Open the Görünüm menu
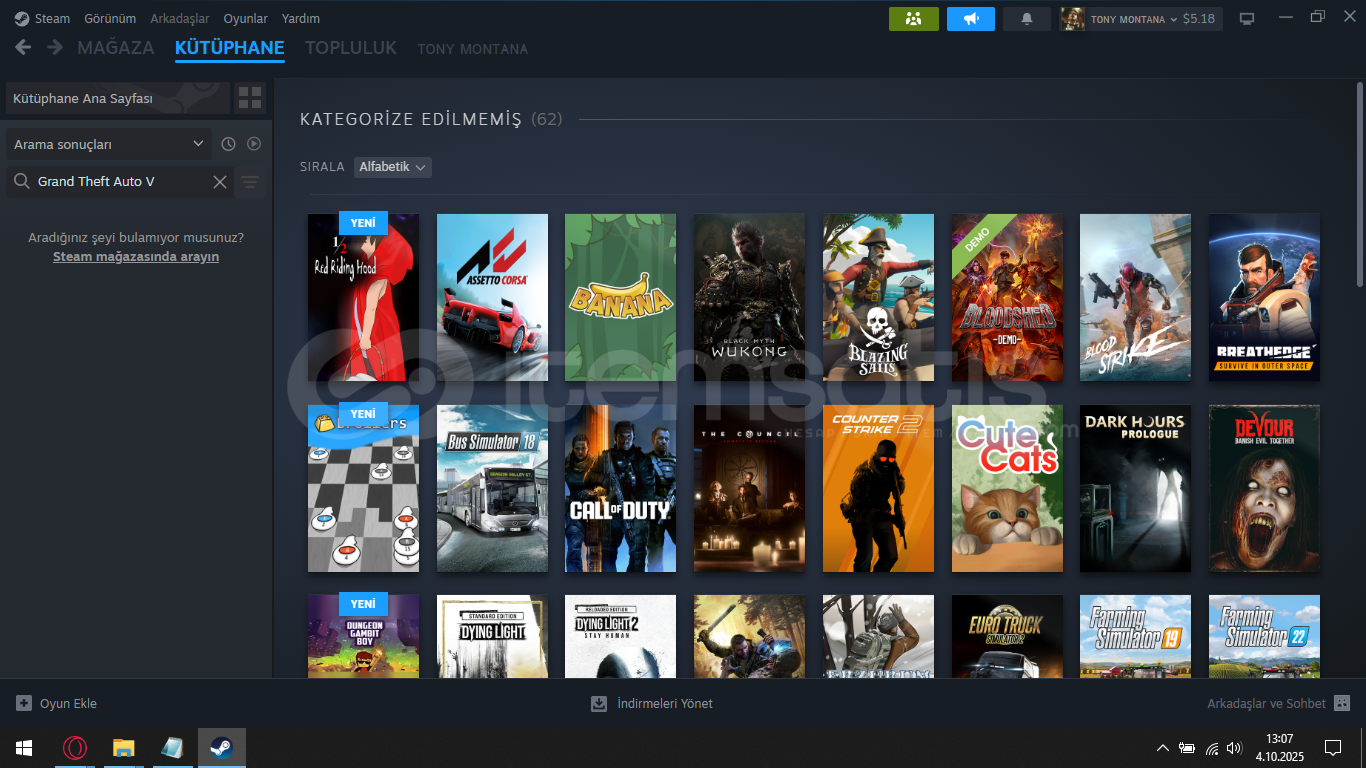 click(110, 19)
